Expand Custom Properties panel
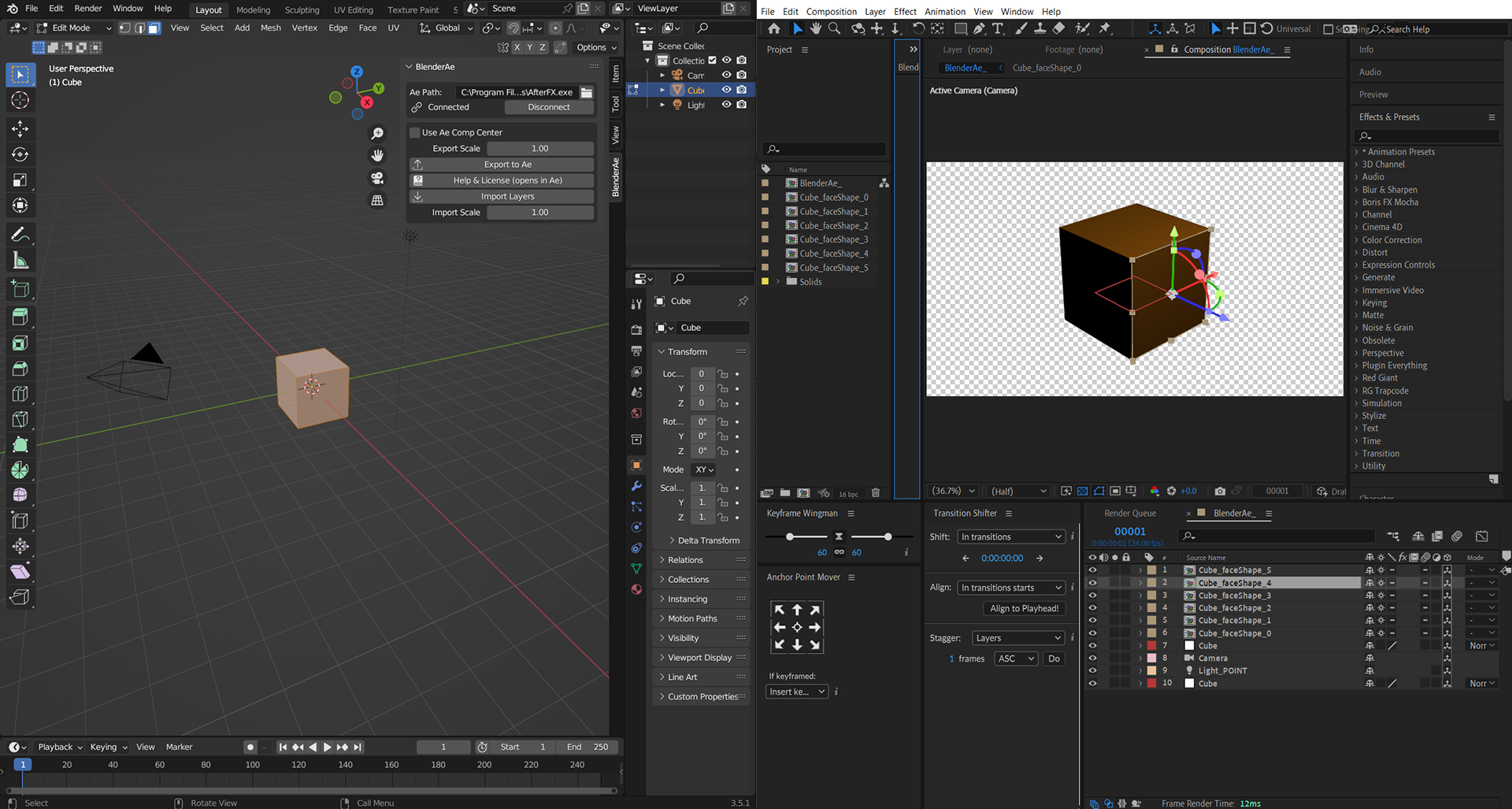 tap(701, 696)
